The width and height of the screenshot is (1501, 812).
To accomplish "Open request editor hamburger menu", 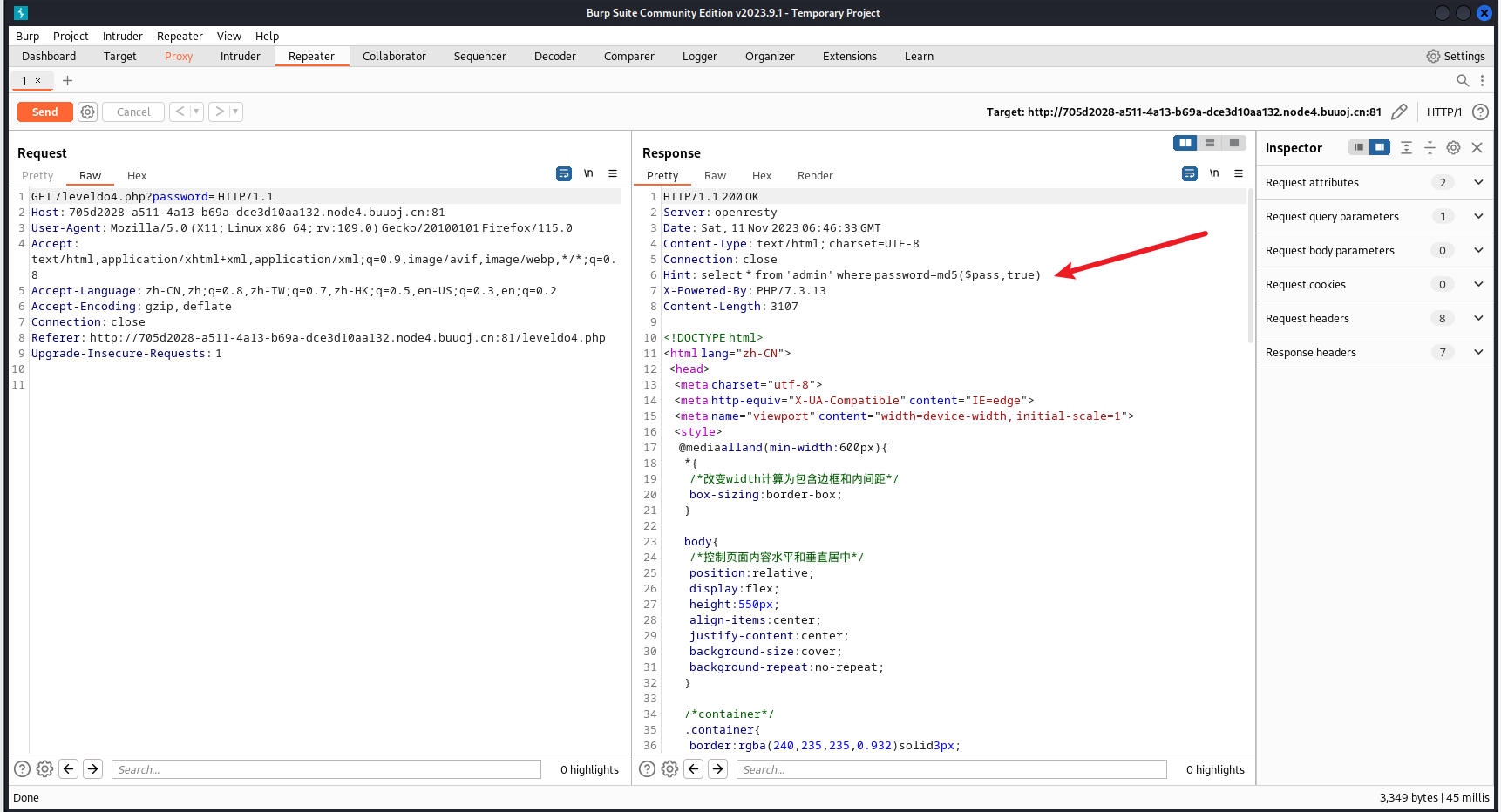I will coord(613,173).
